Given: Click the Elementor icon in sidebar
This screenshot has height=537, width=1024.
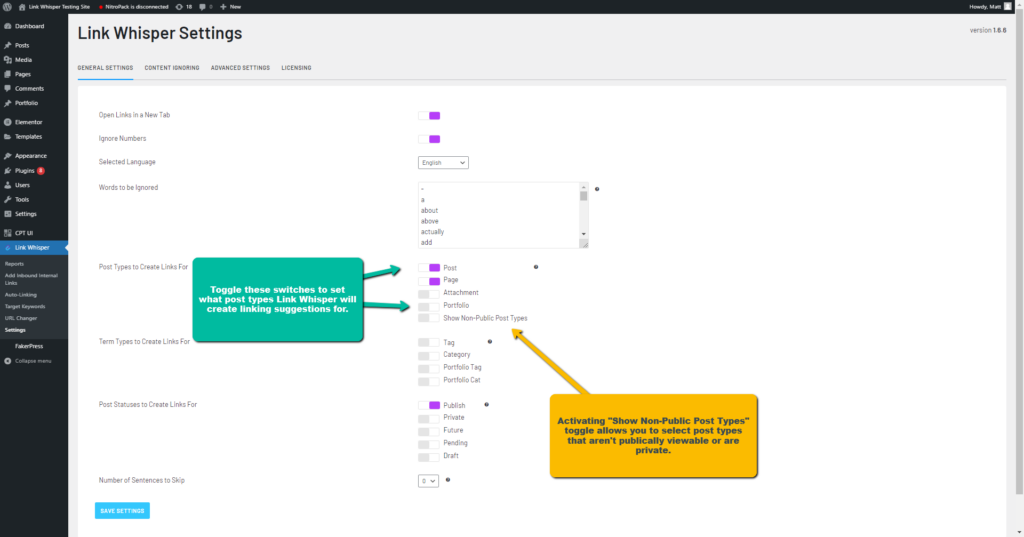Looking at the screenshot, I should [8, 122].
